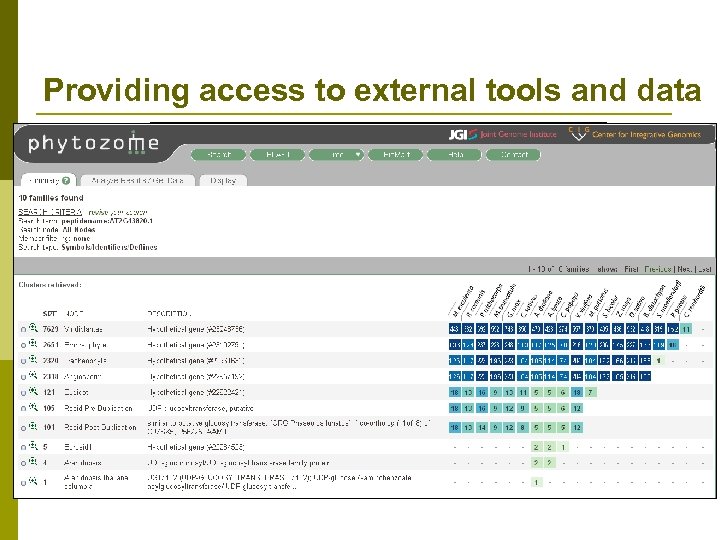This screenshot has height=540, width=720.
Task: Click the CIG Center for Integrative Genomics logo
Action: [635, 134]
